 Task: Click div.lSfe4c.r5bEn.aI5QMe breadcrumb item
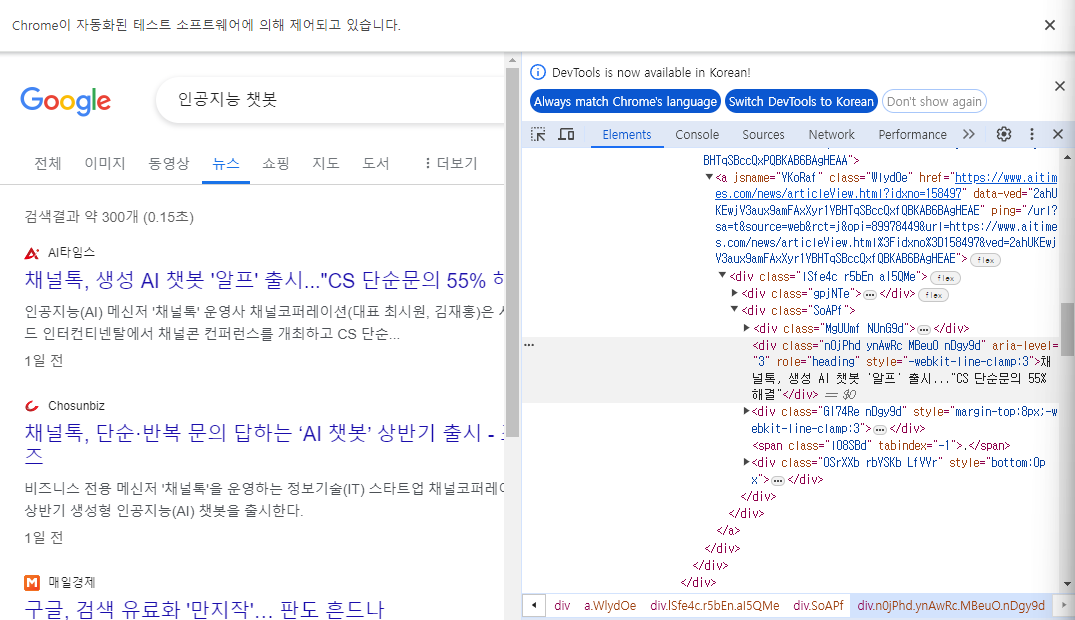tap(714, 606)
